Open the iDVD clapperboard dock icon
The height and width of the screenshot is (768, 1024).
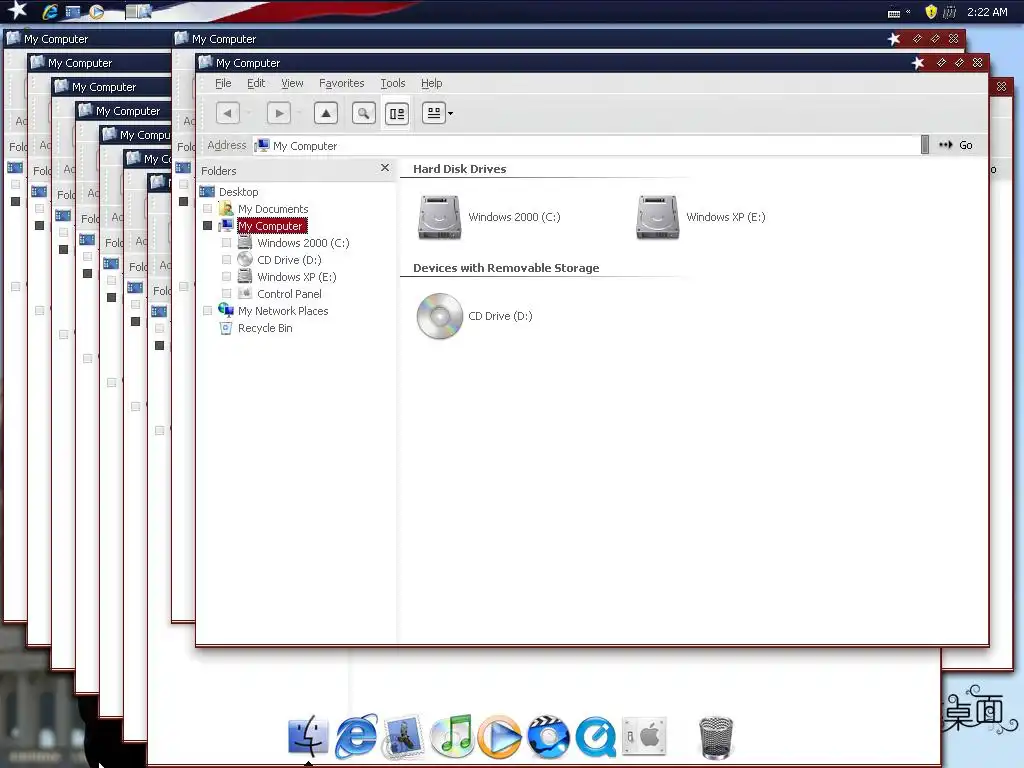pyautogui.click(x=547, y=737)
